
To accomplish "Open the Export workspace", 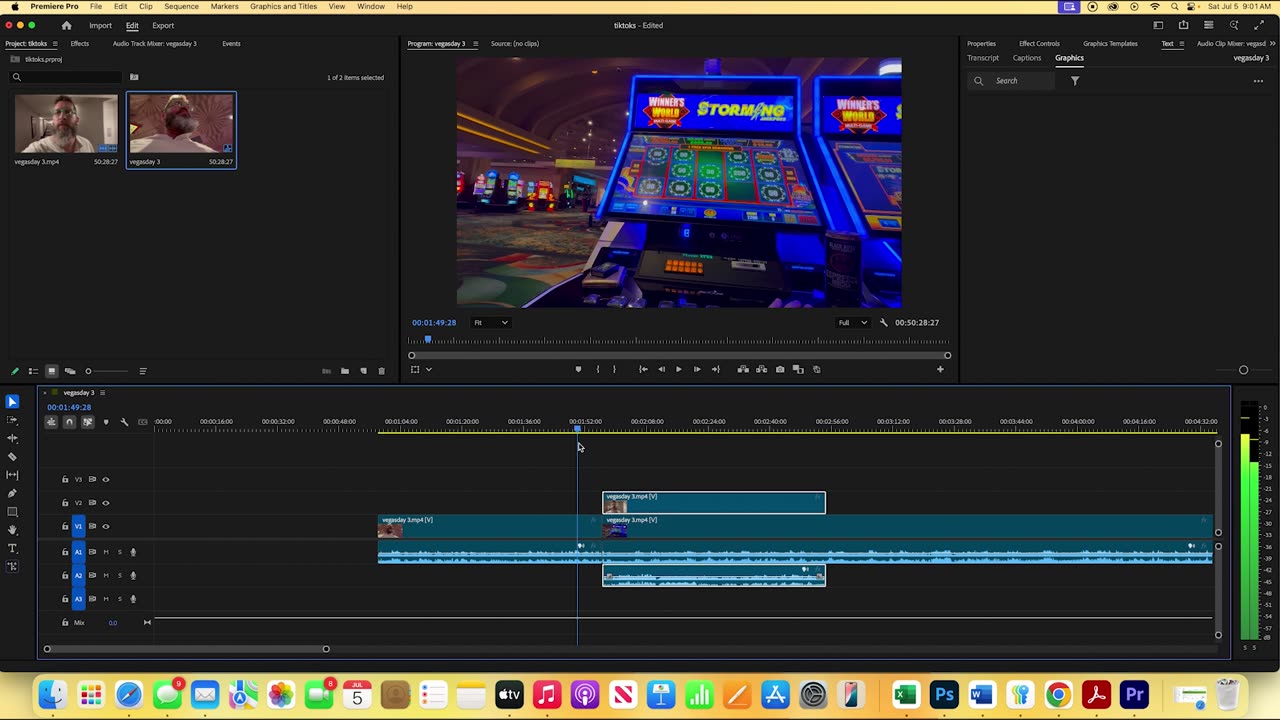I will pyautogui.click(x=163, y=25).
